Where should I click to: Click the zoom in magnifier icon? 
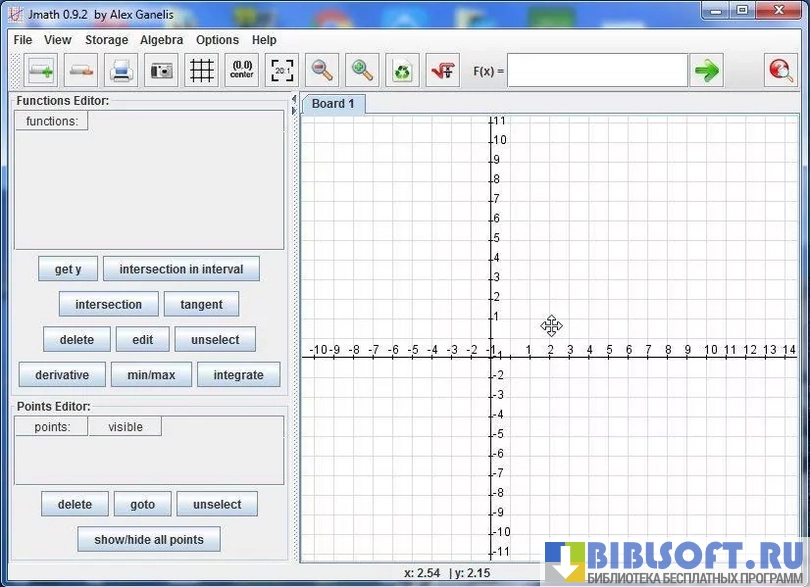pos(362,71)
